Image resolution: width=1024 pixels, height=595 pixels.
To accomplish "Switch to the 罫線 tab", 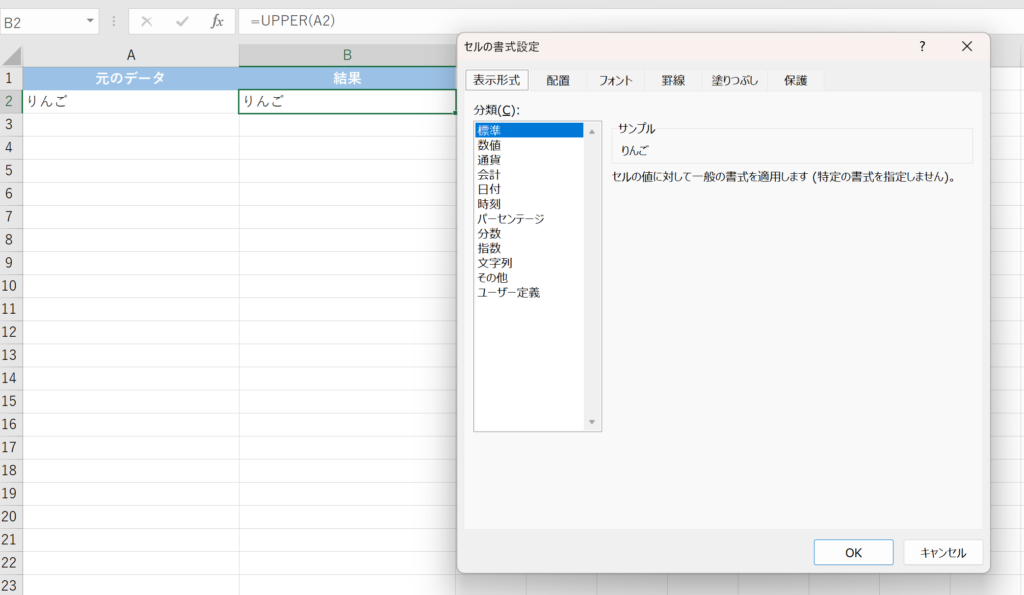I will click(x=673, y=81).
